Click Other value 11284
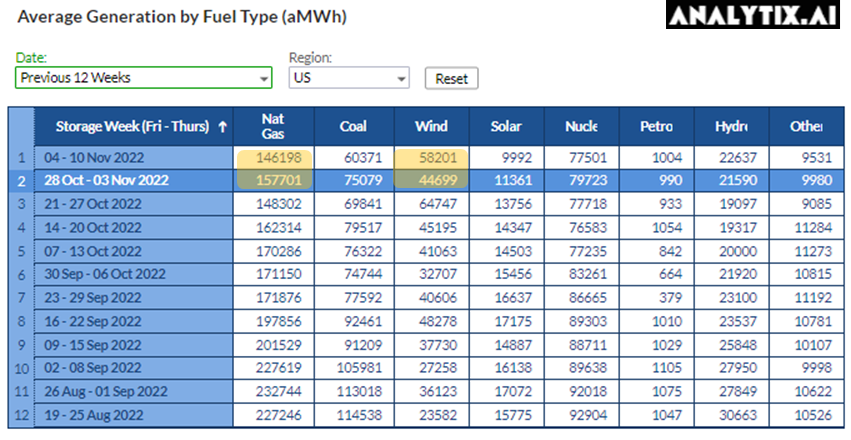Screen dimensions: 851x440 click(x=813, y=228)
